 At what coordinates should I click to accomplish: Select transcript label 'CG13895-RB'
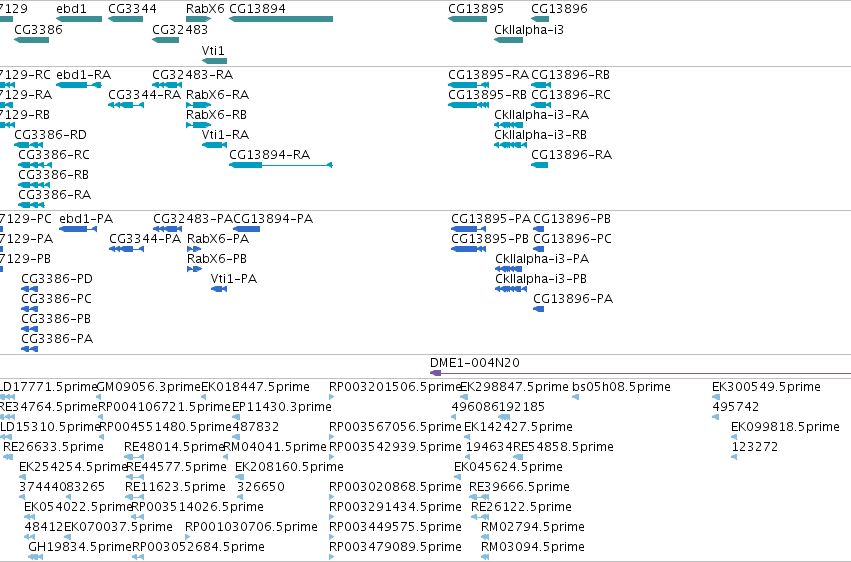pos(487,95)
